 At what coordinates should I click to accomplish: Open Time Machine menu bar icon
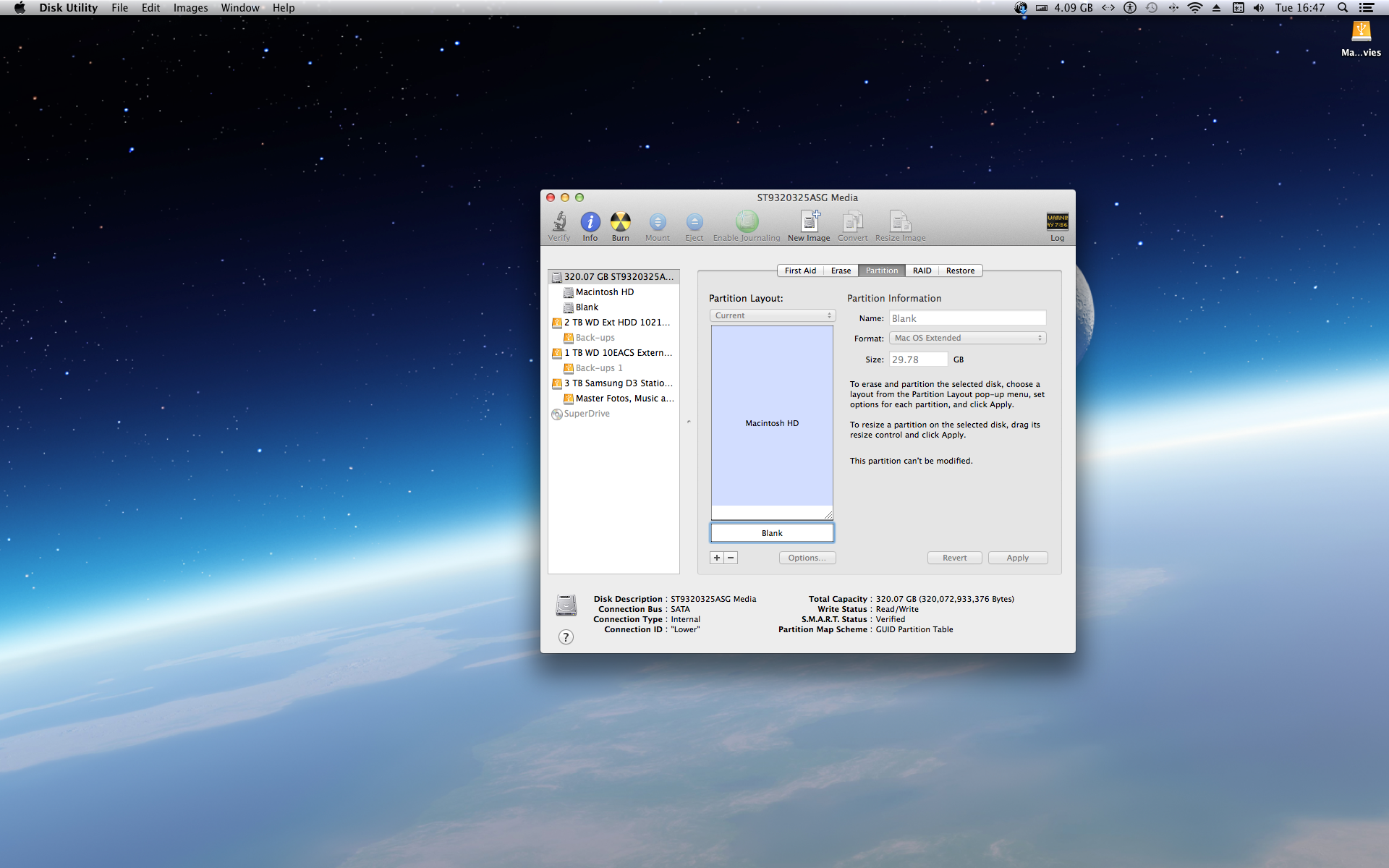click(x=1152, y=8)
